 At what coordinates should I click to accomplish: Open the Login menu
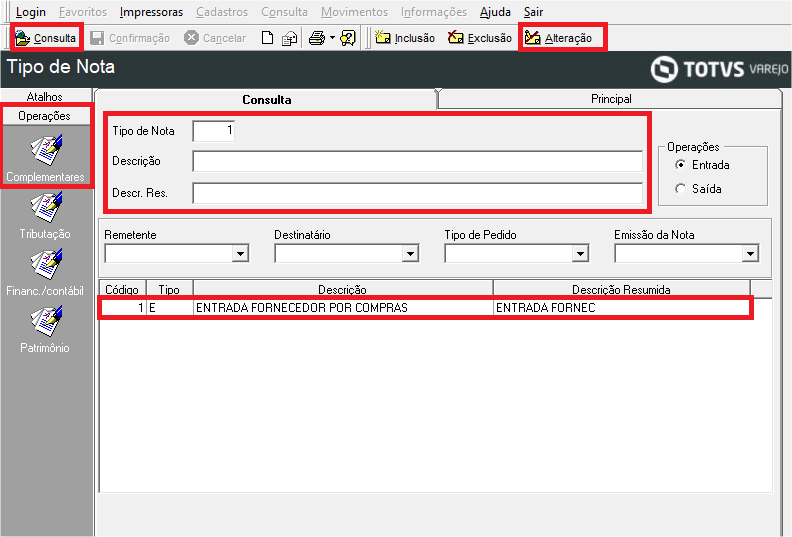31,12
